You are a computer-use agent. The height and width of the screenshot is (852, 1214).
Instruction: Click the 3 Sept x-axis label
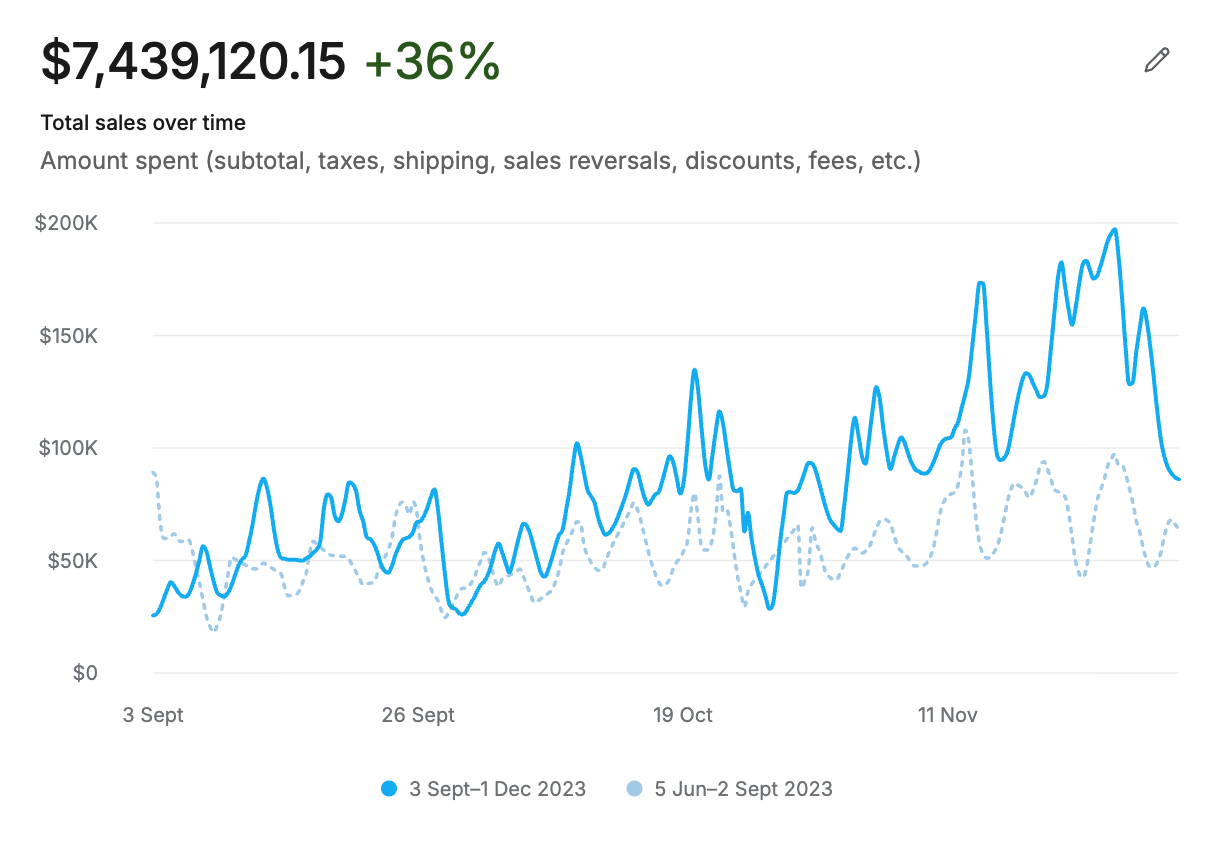(x=153, y=715)
